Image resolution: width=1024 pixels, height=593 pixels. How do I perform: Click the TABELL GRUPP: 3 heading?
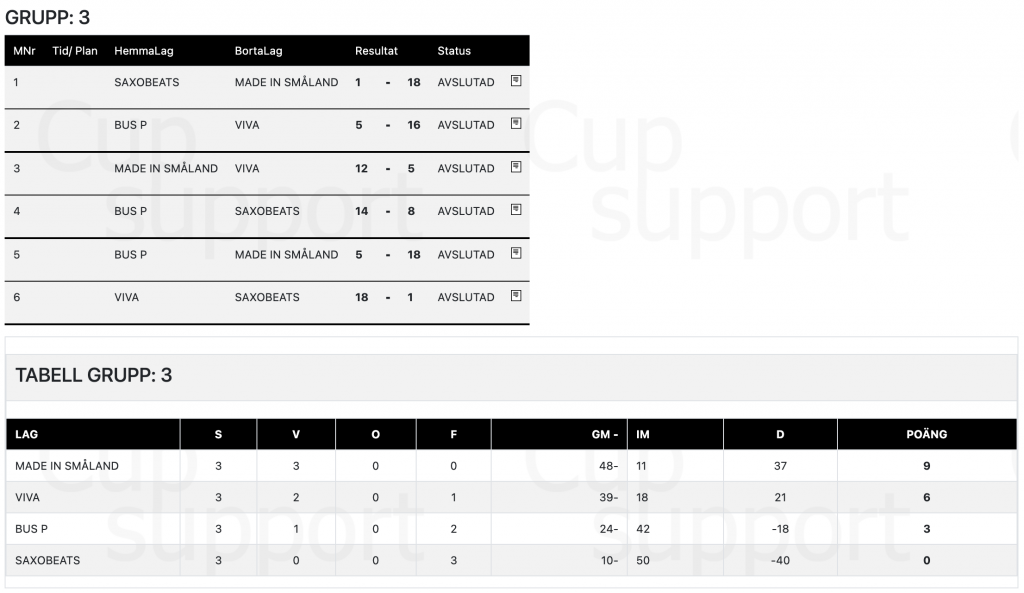click(x=93, y=375)
